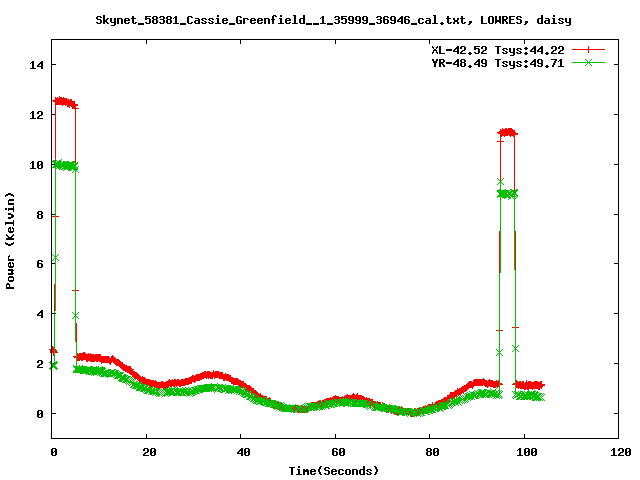Image resolution: width=640 pixels, height=480 pixels.
Task: Click y-axis tick label 8
Action: pyautogui.click(x=40, y=215)
